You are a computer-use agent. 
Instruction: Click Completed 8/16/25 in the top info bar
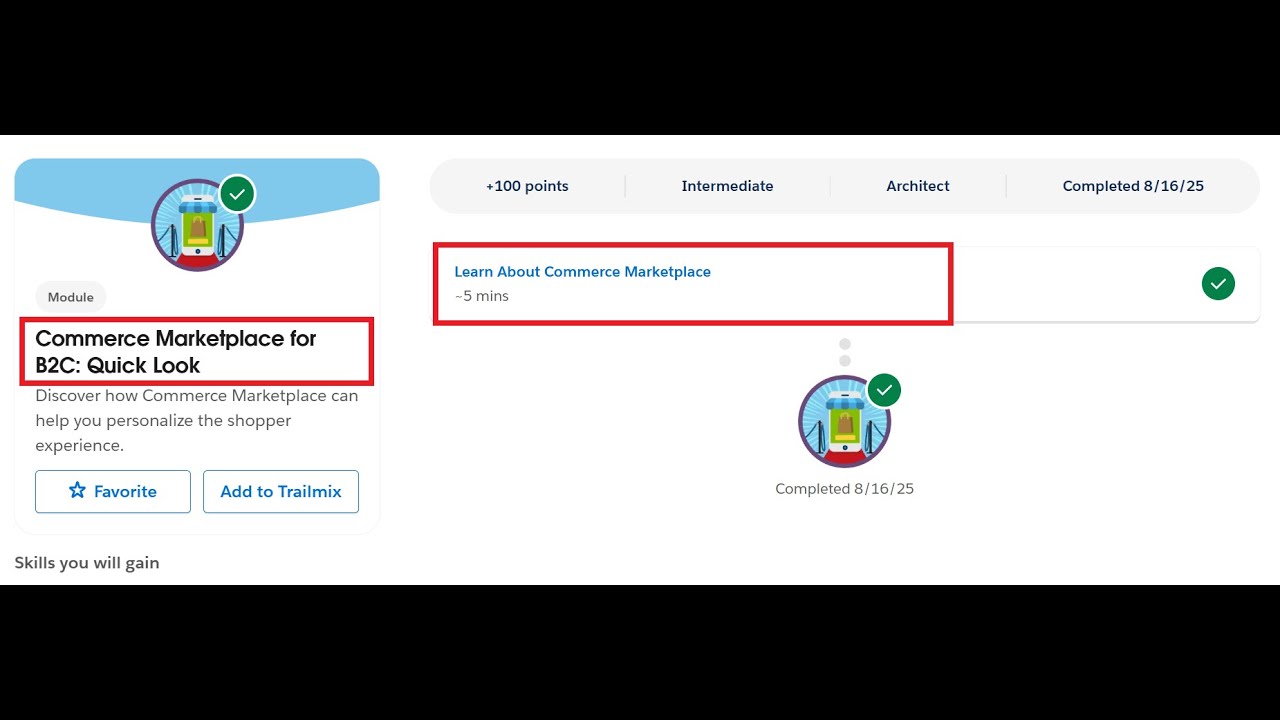[x=1133, y=186]
